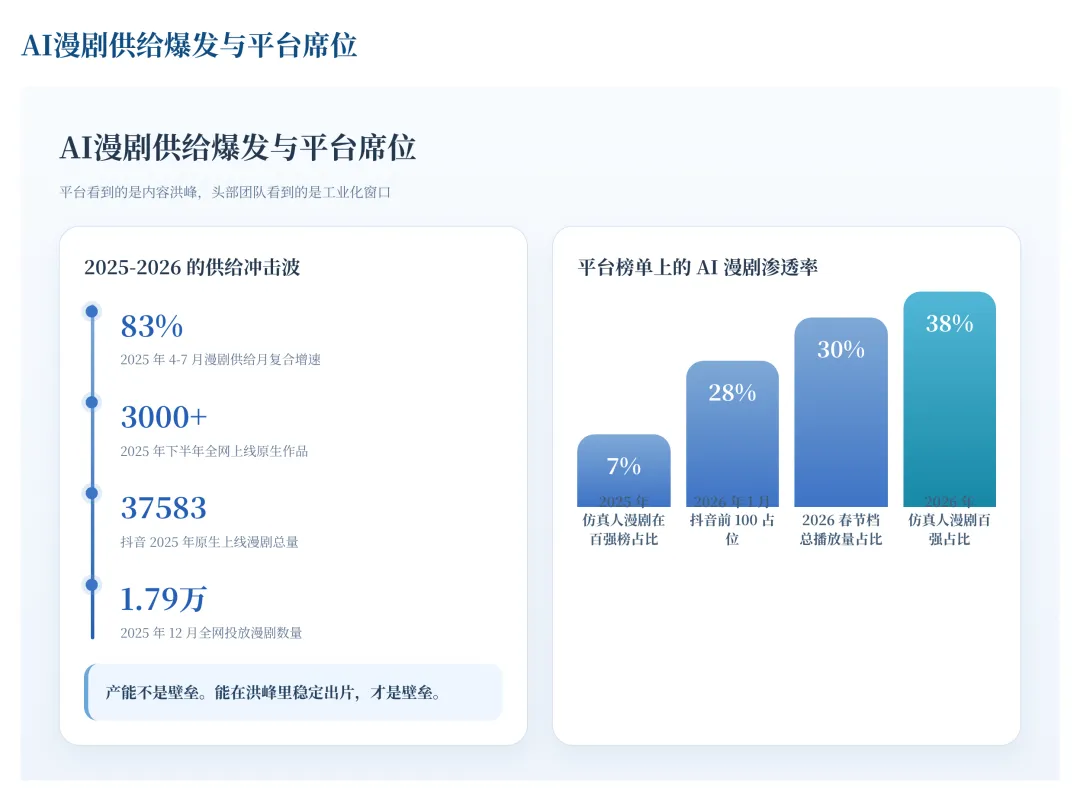Viewport: 1080px width, 802px height.
Task: Click the 3000+ statistic value
Action: [164, 417]
